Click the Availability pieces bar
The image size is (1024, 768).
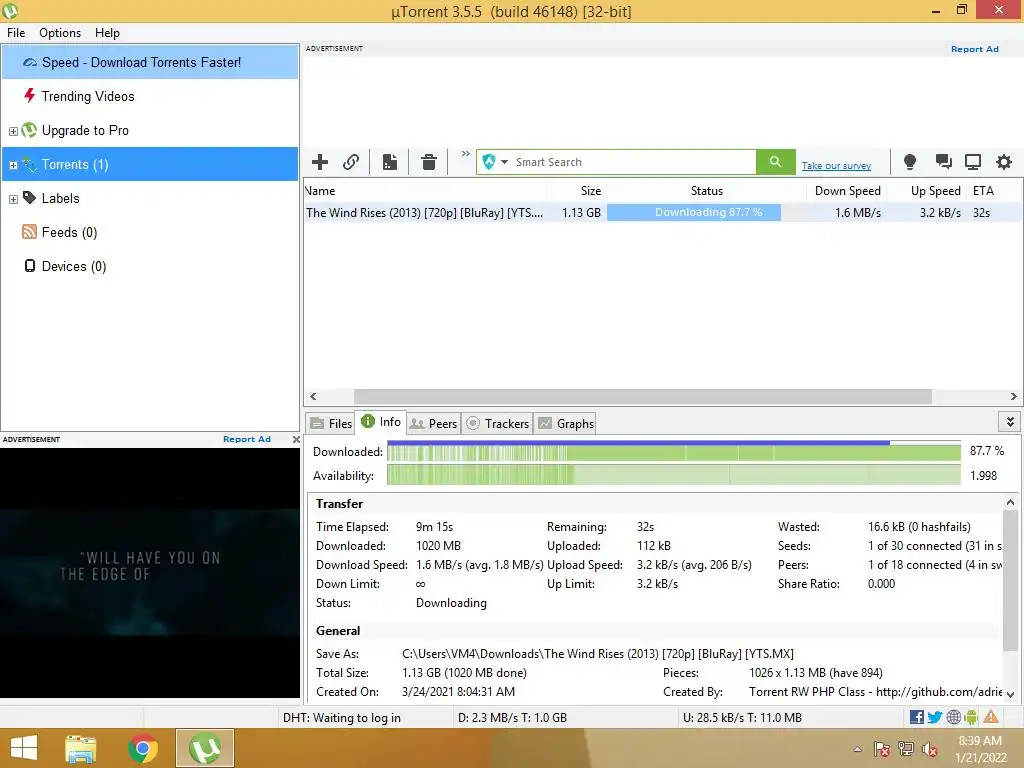pyautogui.click(x=673, y=475)
